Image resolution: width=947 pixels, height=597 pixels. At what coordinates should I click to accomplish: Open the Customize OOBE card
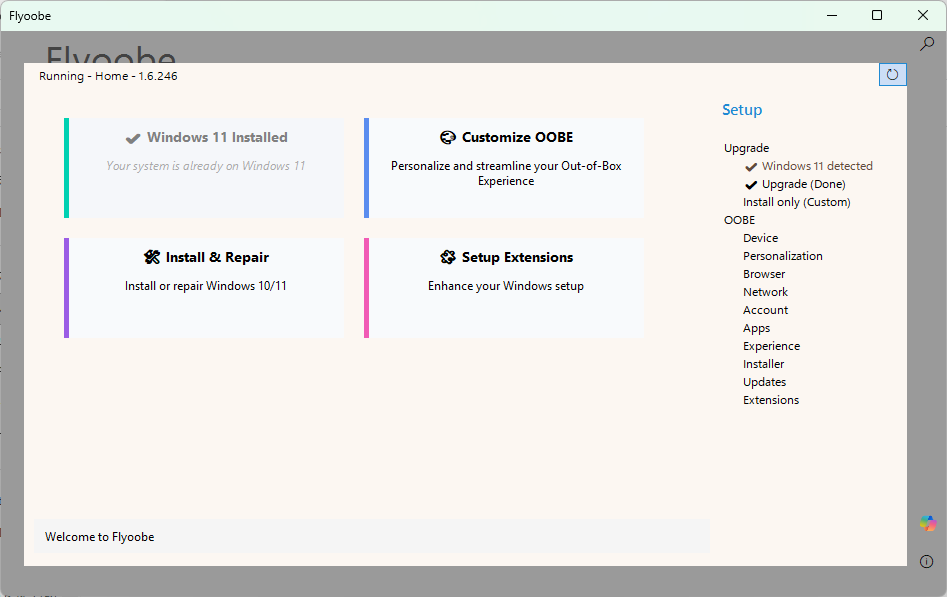coord(504,168)
